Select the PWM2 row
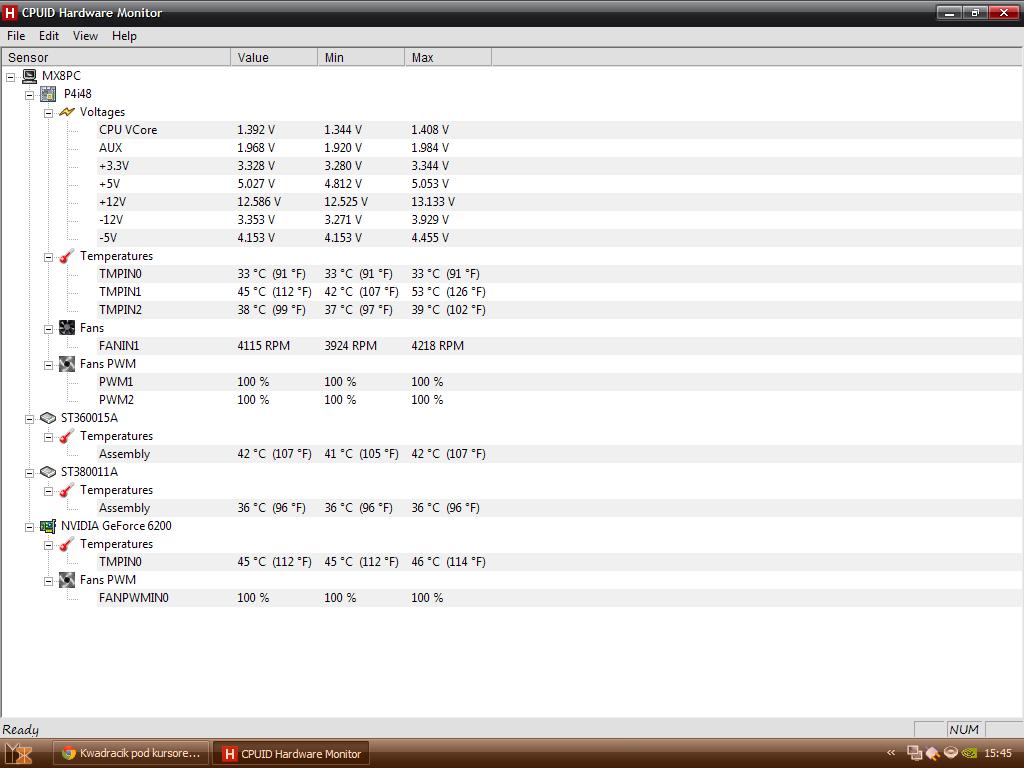 [x=560, y=400]
